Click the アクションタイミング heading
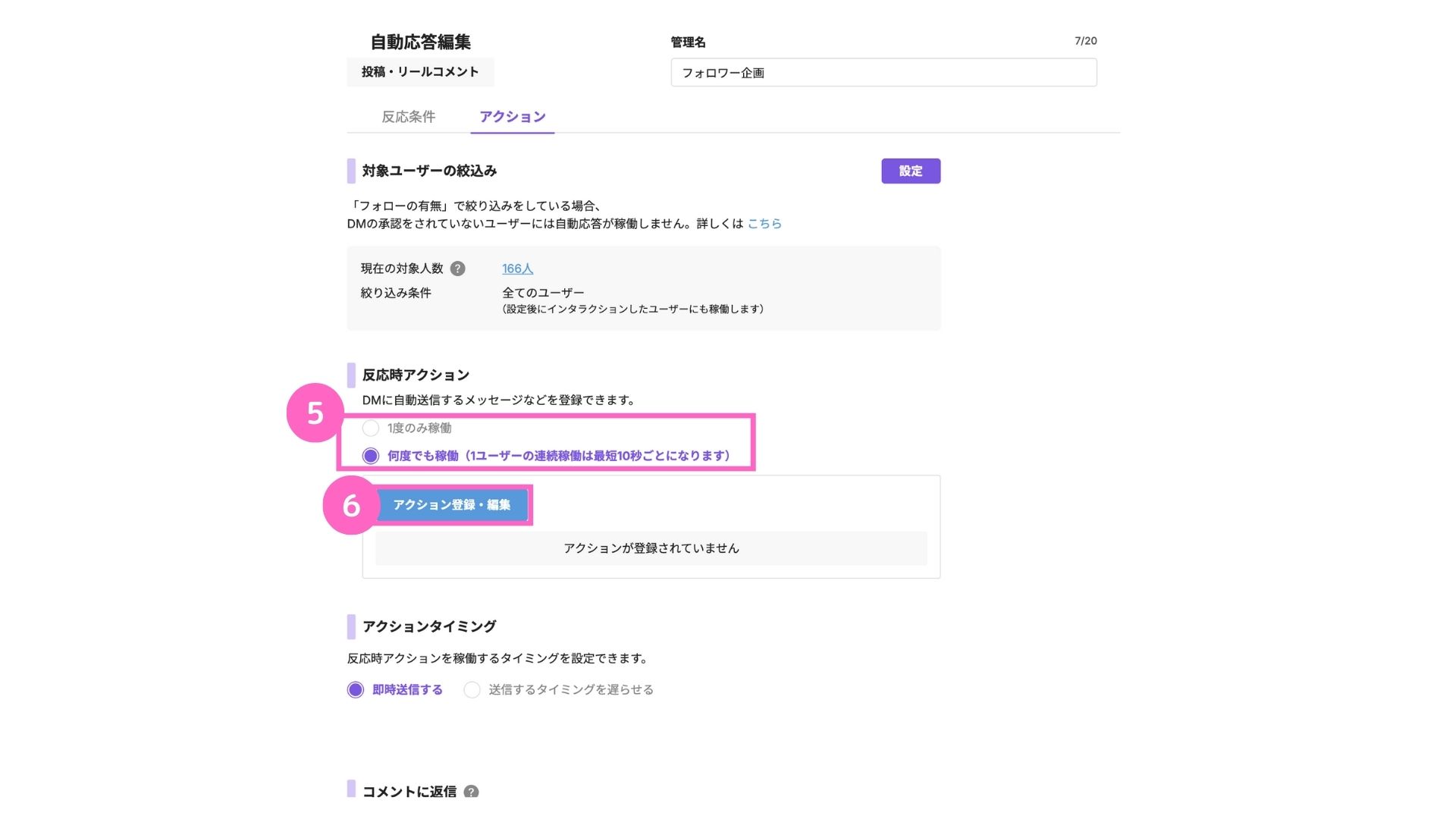The image size is (1456, 819). [x=429, y=626]
